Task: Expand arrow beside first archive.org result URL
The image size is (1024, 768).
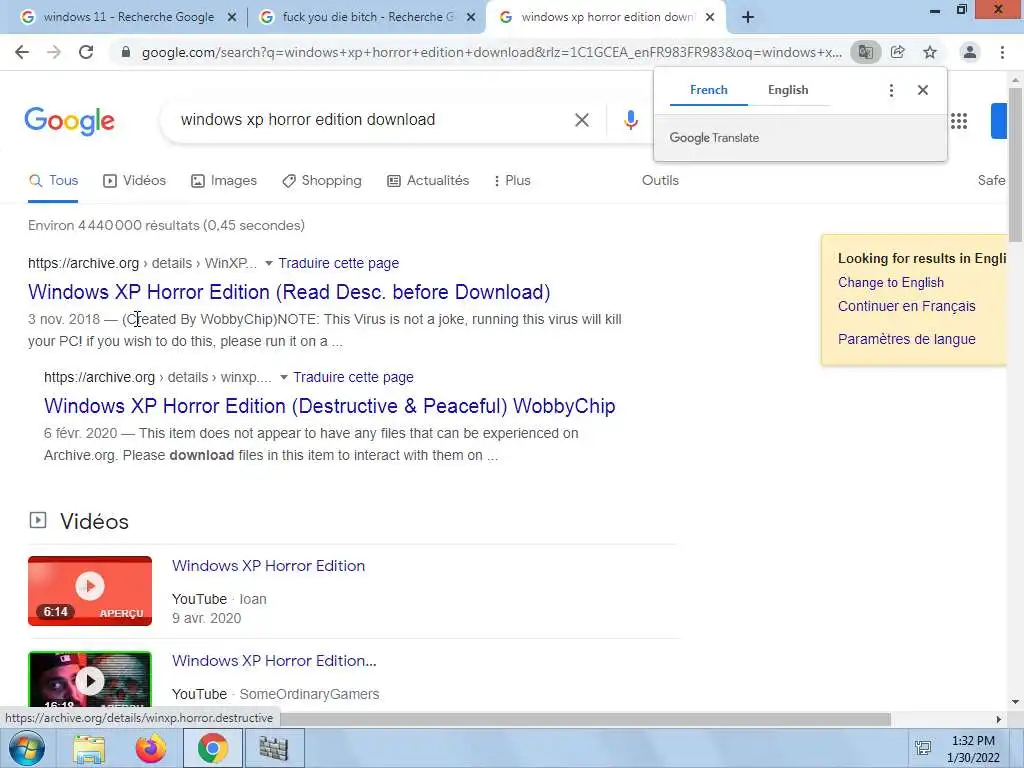Action: (x=268, y=263)
